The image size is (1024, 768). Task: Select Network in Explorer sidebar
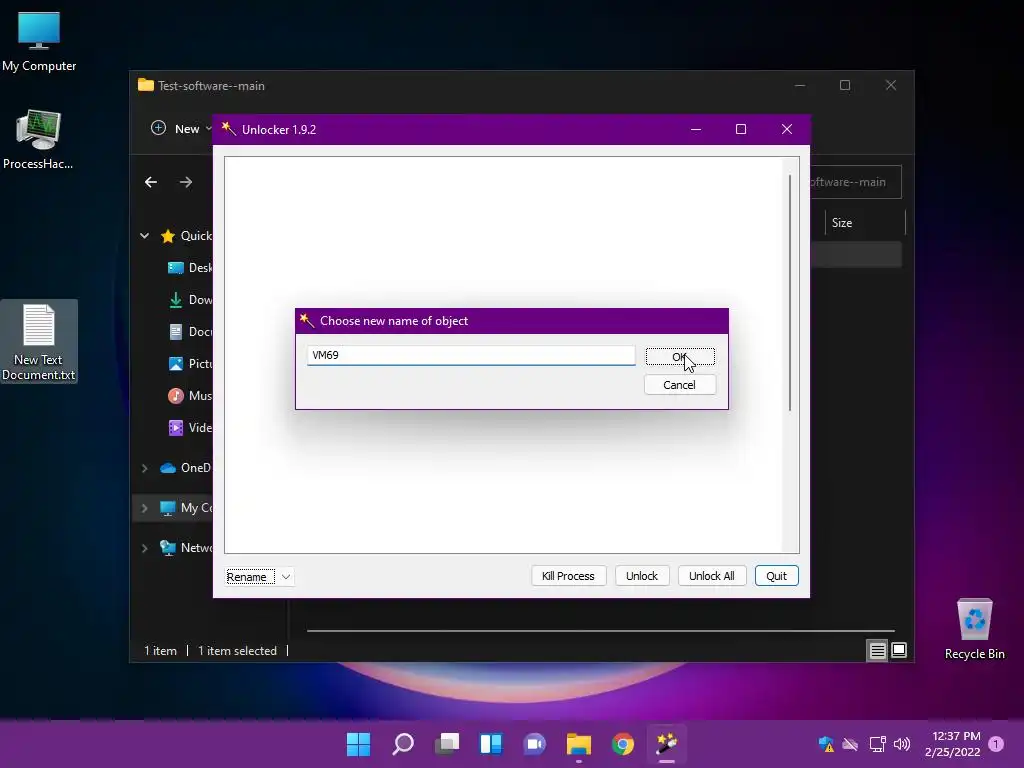[x=186, y=548]
